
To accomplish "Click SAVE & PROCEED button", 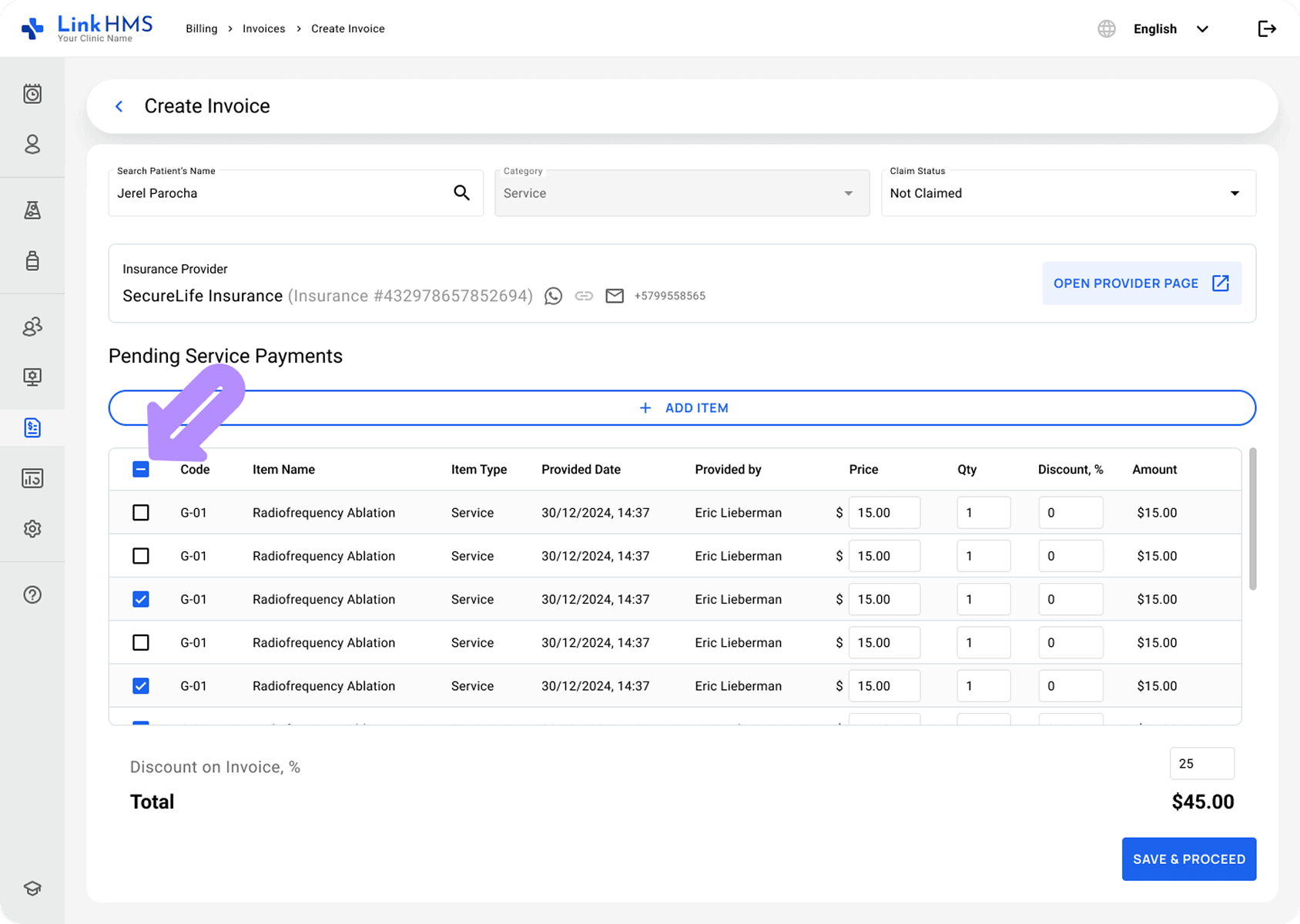I will (x=1189, y=859).
